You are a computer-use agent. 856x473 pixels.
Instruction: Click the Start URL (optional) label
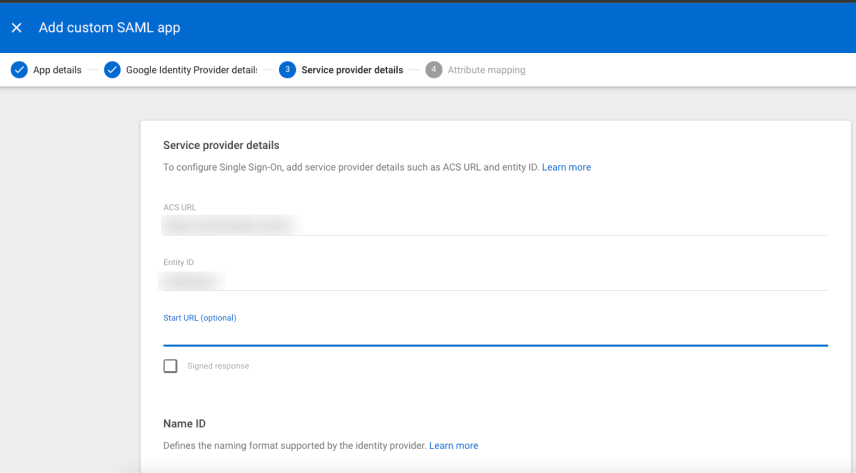[x=200, y=318]
